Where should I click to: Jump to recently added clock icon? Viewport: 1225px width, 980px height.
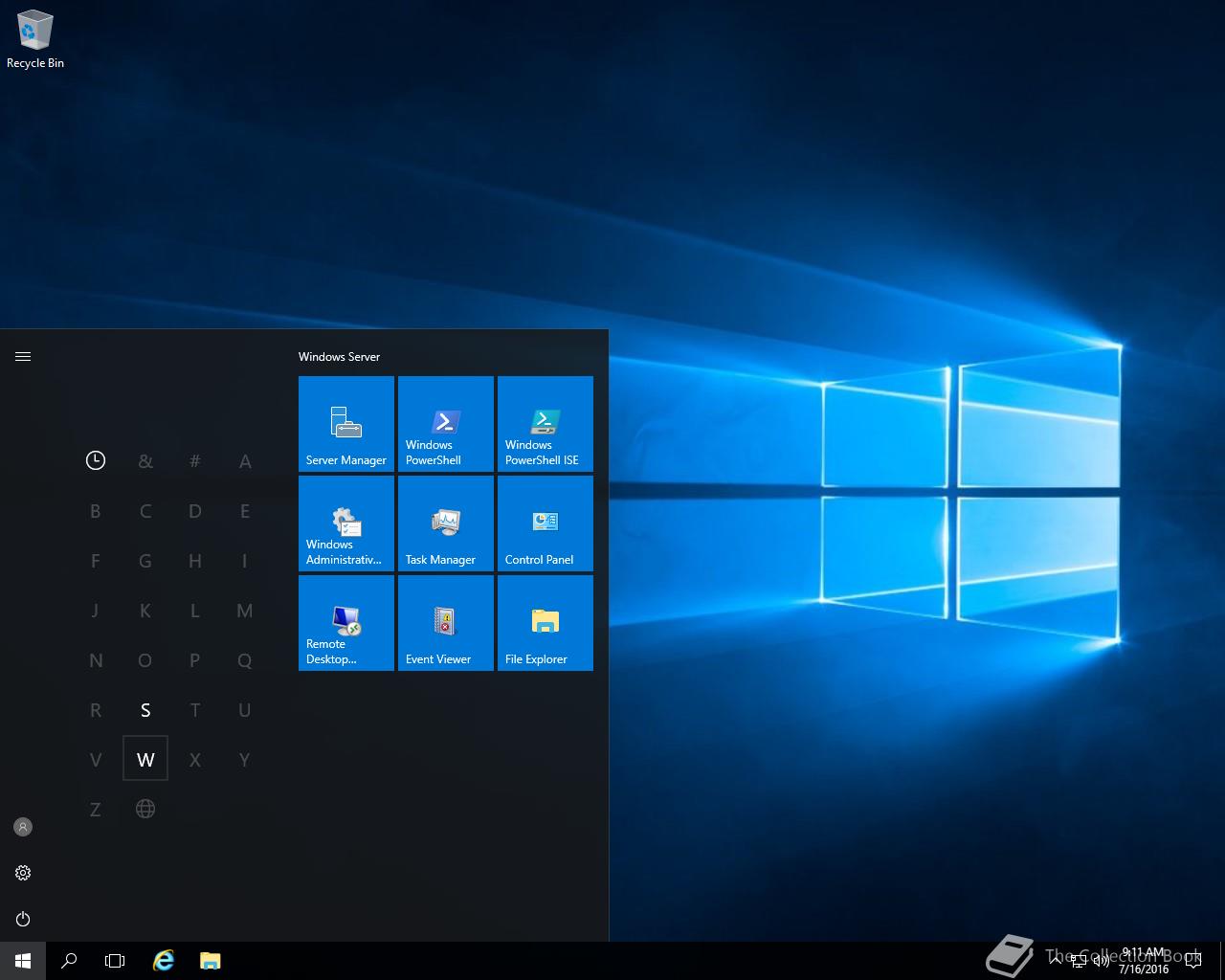(96, 460)
